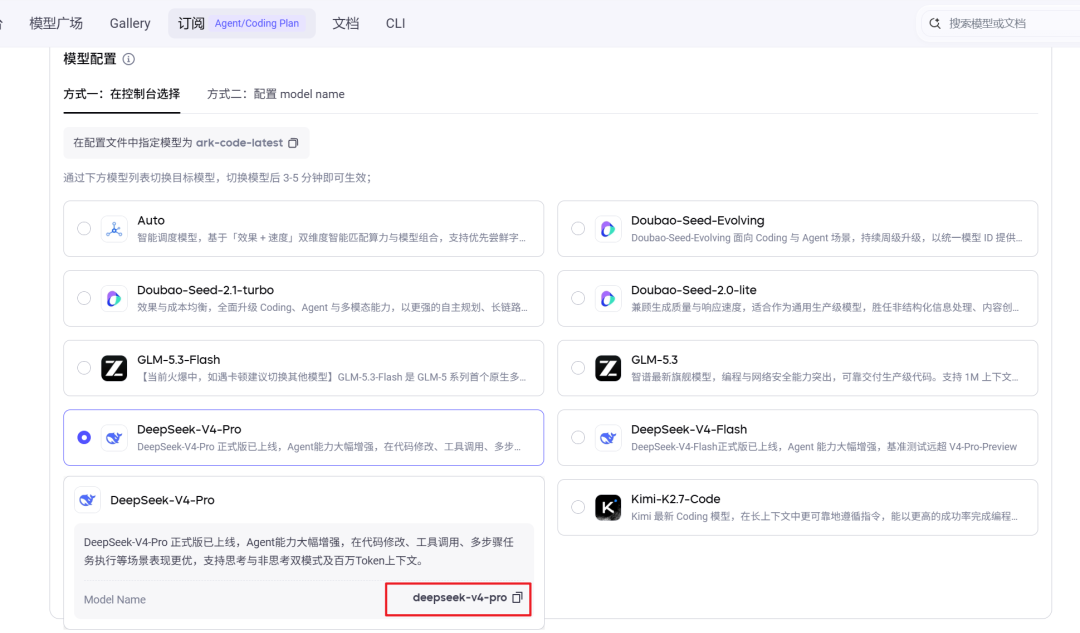Viewport: 1080px width, 633px height.
Task: Select the Doubao-Seed-Evolving radio button
Action: (x=578, y=229)
